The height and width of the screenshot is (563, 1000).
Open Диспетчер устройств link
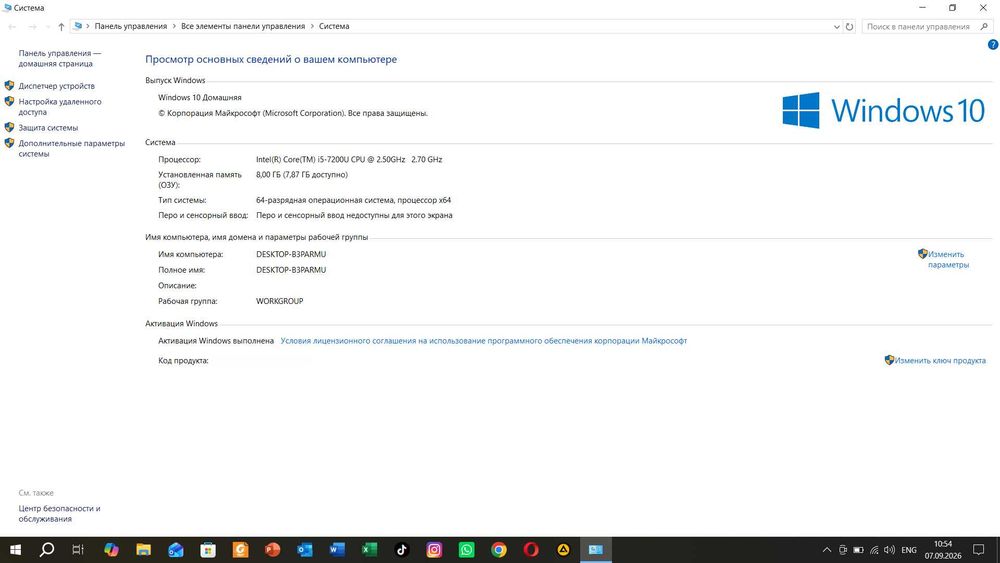click(x=56, y=85)
